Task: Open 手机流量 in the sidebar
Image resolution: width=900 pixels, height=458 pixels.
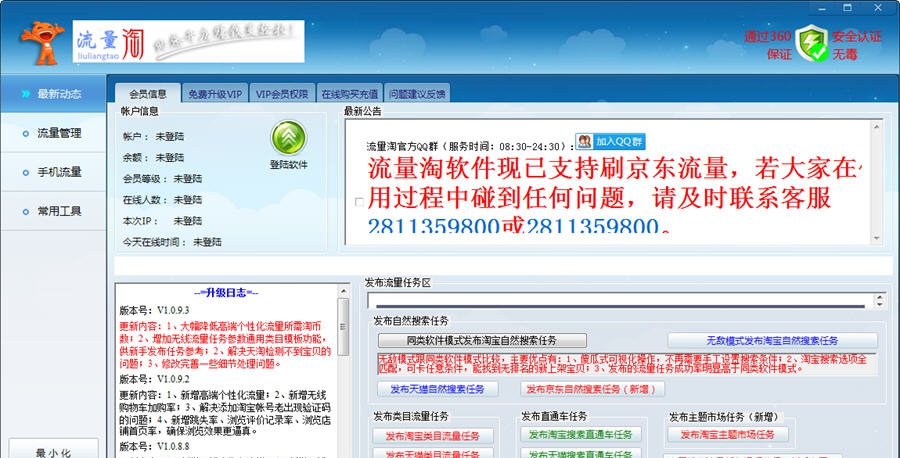Action: [x=53, y=172]
